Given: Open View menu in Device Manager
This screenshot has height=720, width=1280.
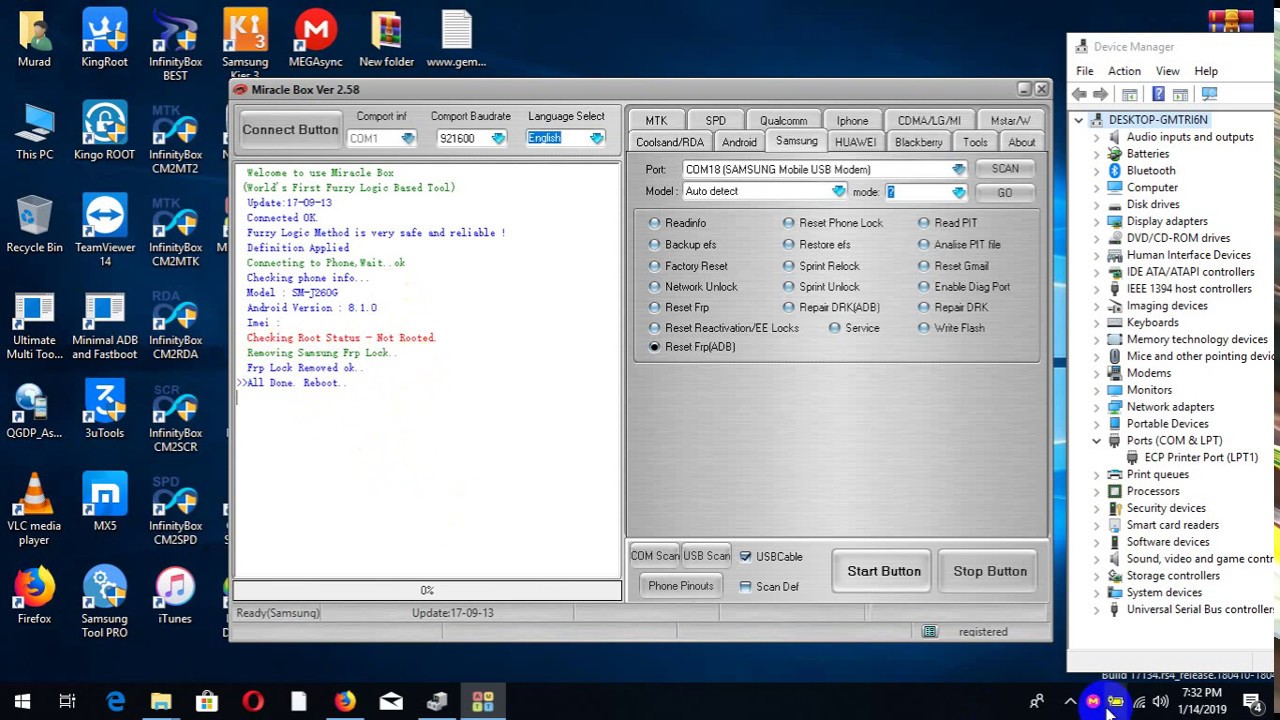Looking at the screenshot, I should tap(1167, 71).
